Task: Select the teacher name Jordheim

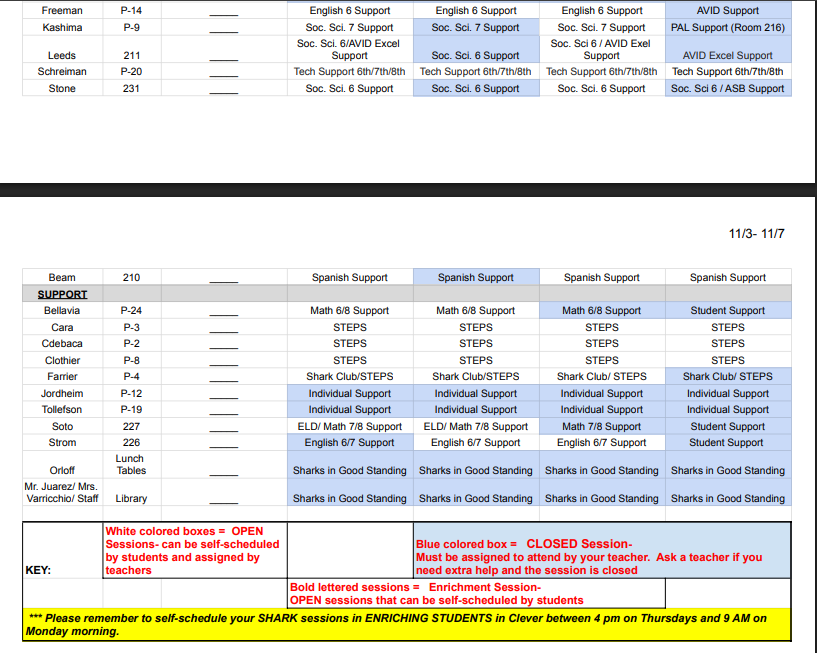Action: click(x=62, y=394)
